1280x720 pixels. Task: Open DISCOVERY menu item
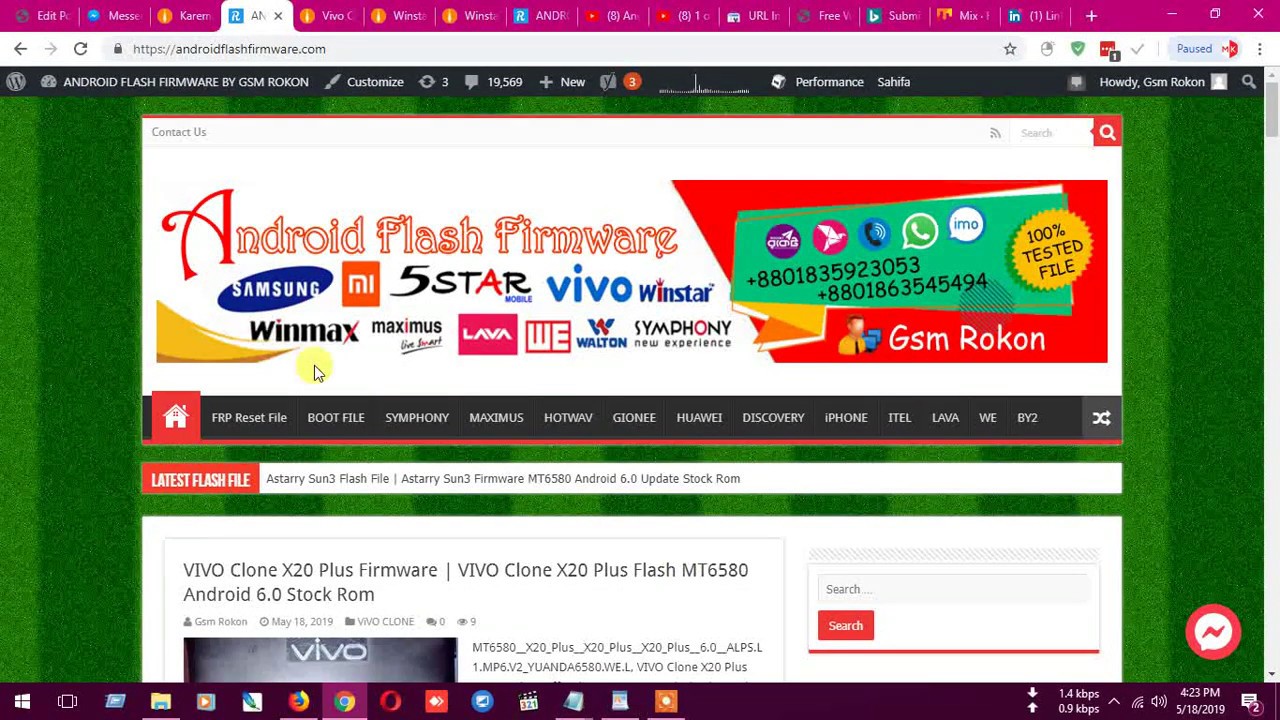coord(773,418)
